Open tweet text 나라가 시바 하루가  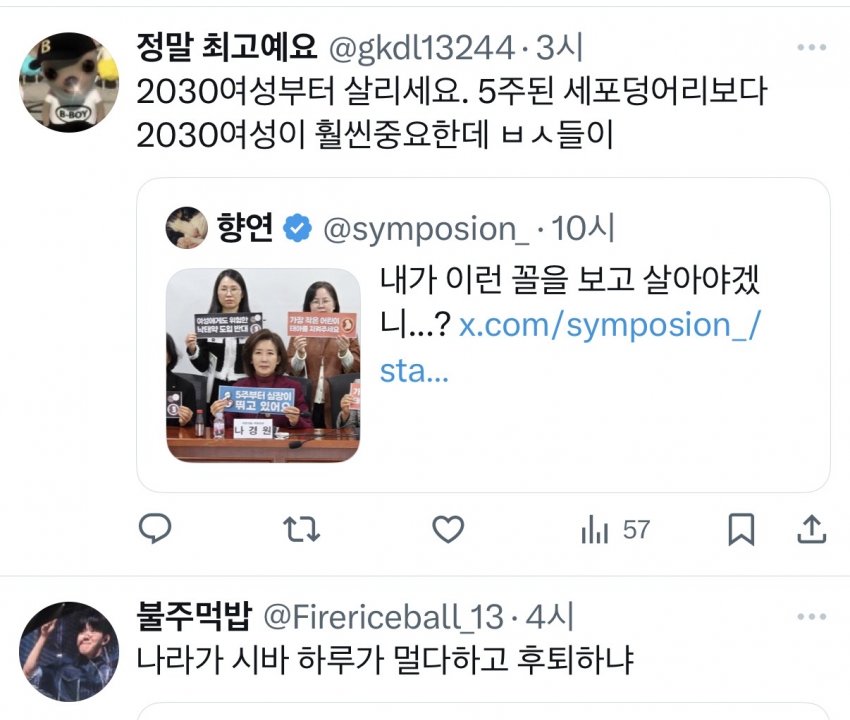click(385, 660)
